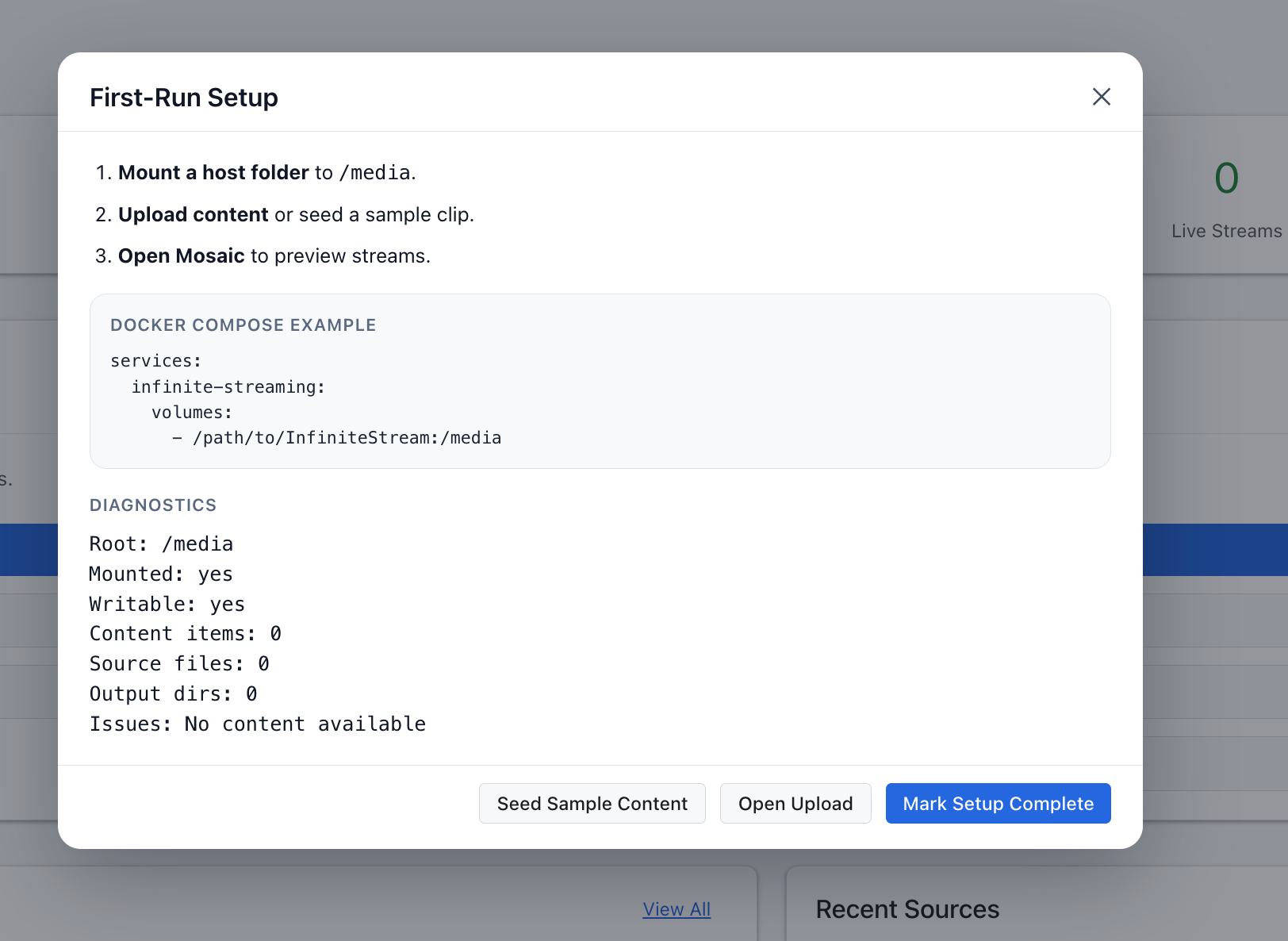Screen dimensions: 1288x941
Task: Click 'Upload content' step text
Action: (x=194, y=215)
